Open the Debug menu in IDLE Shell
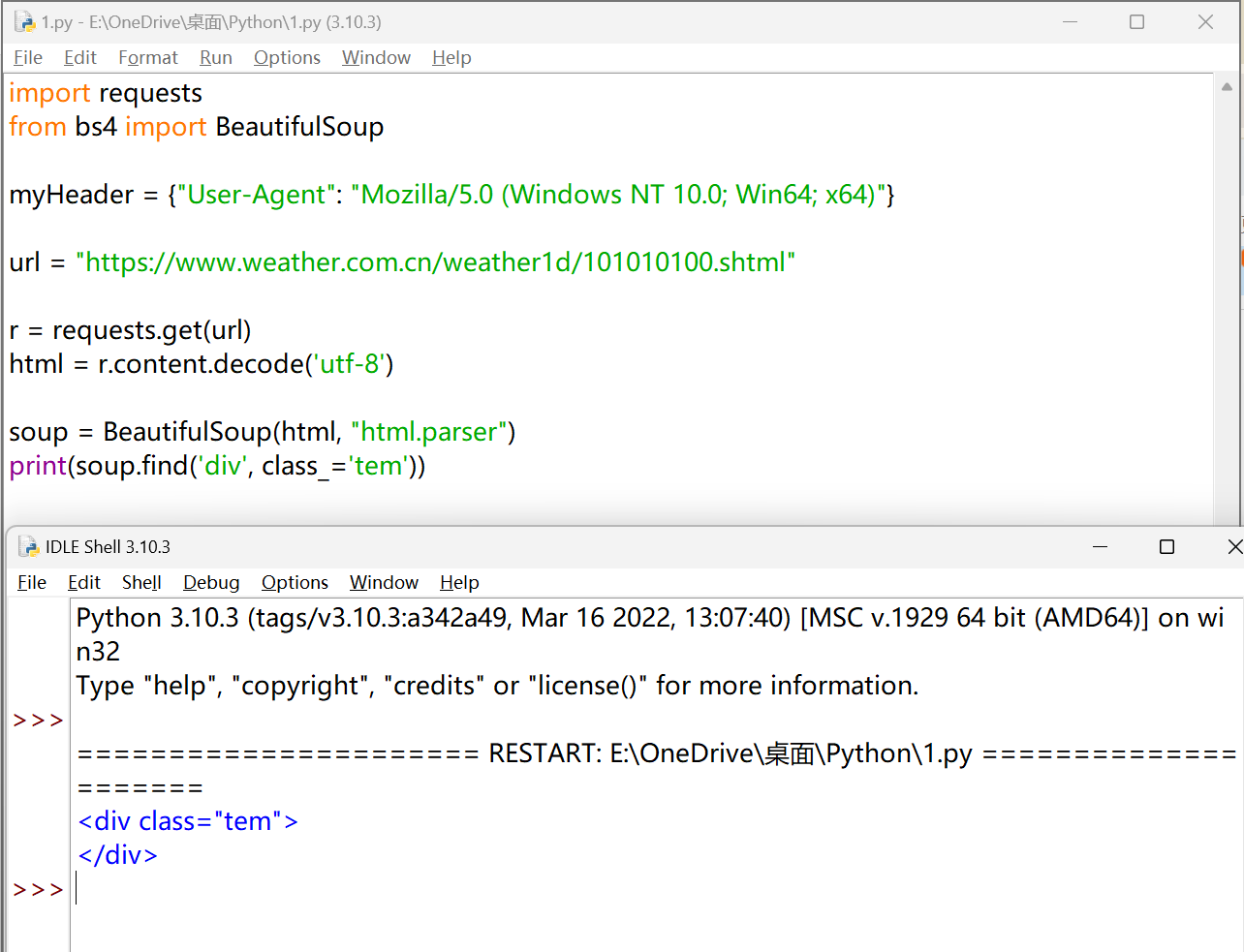Image resolution: width=1244 pixels, height=952 pixels. (211, 583)
